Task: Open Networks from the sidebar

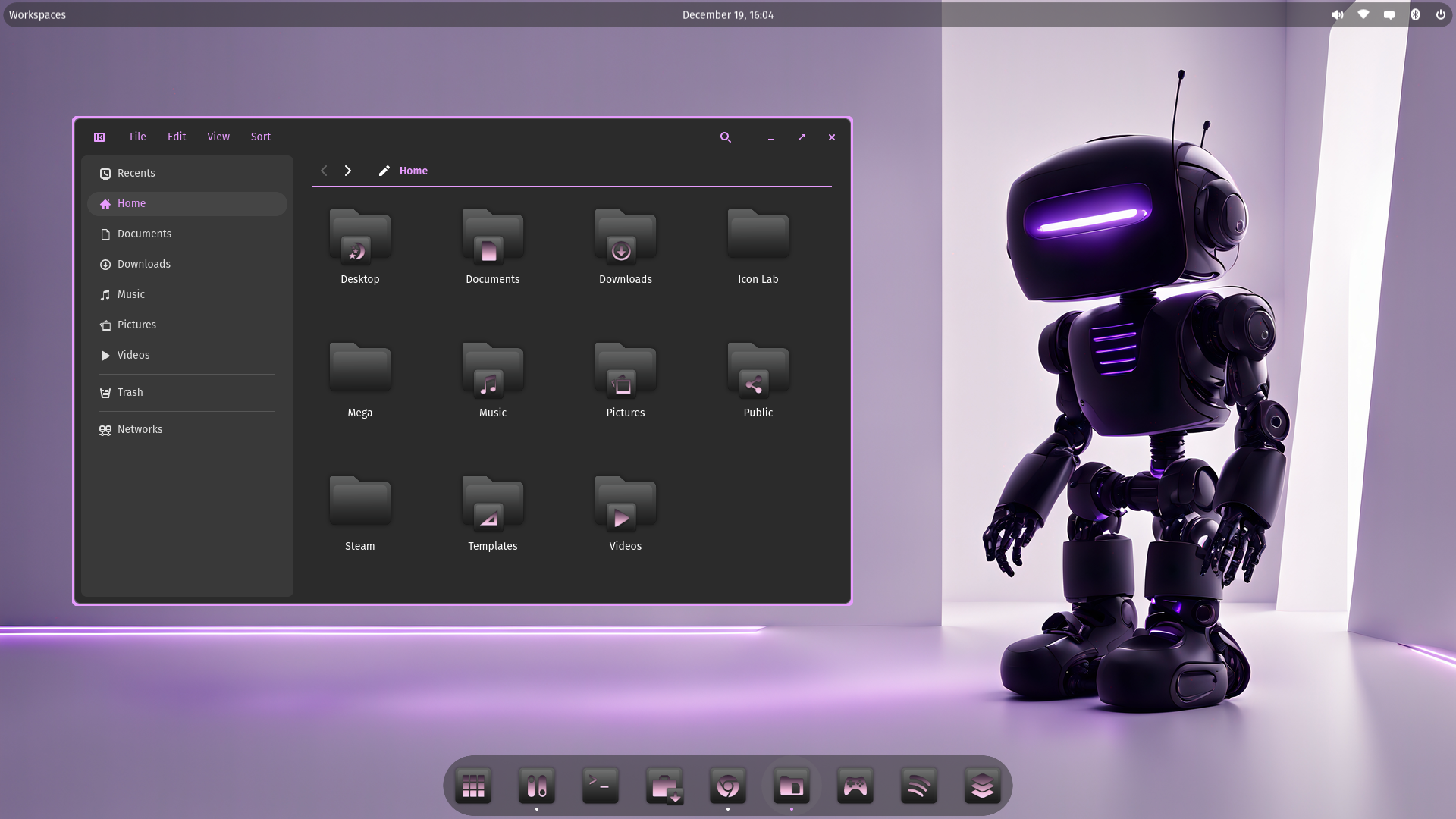Action: click(x=187, y=429)
